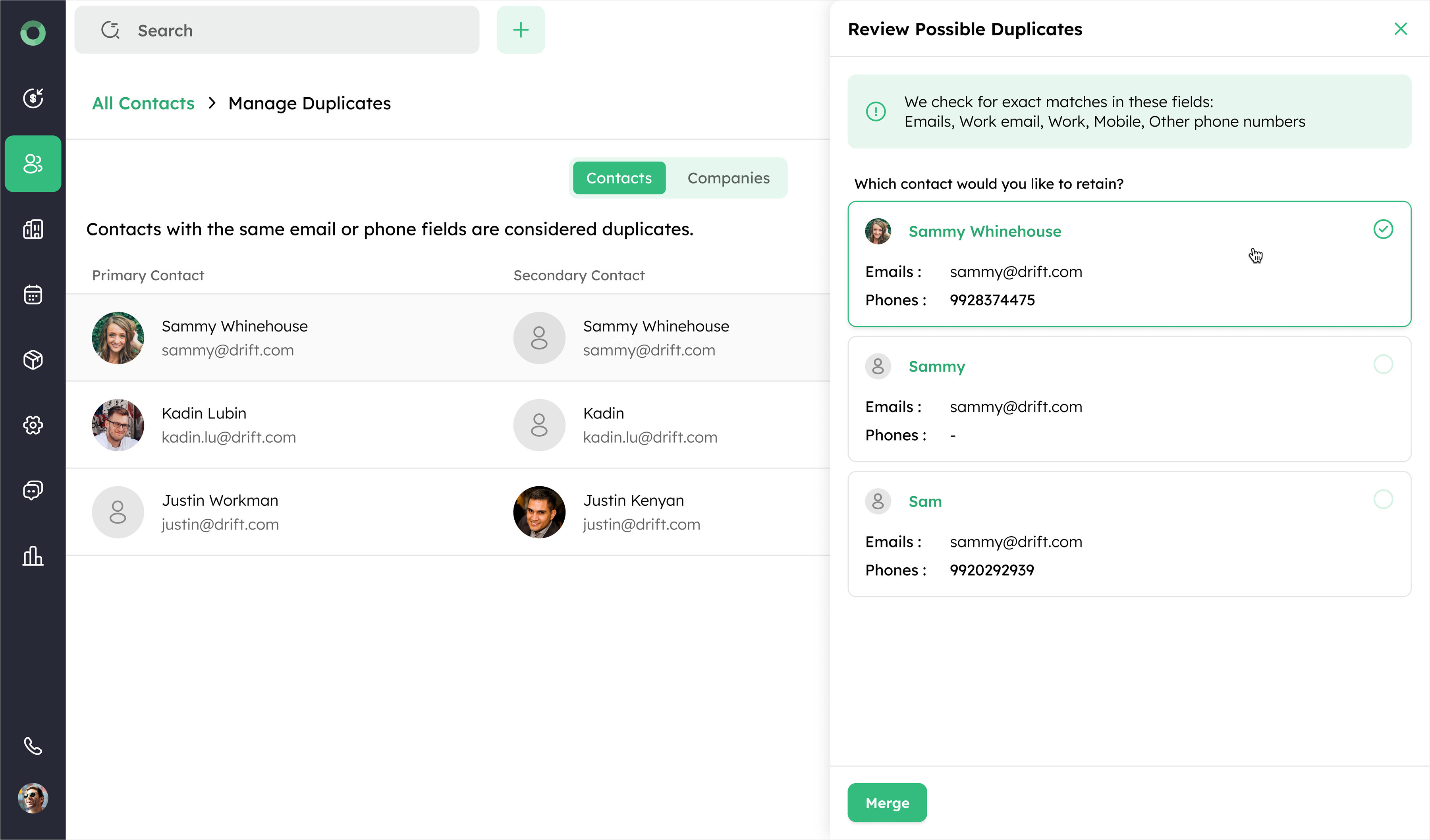Switch to the Companies tab
1430x840 pixels.
728,178
